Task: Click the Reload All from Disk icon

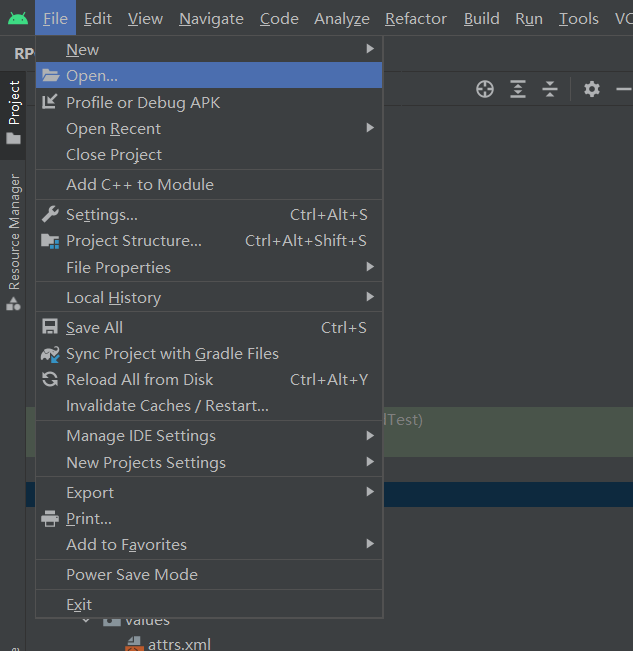Action: [50, 379]
